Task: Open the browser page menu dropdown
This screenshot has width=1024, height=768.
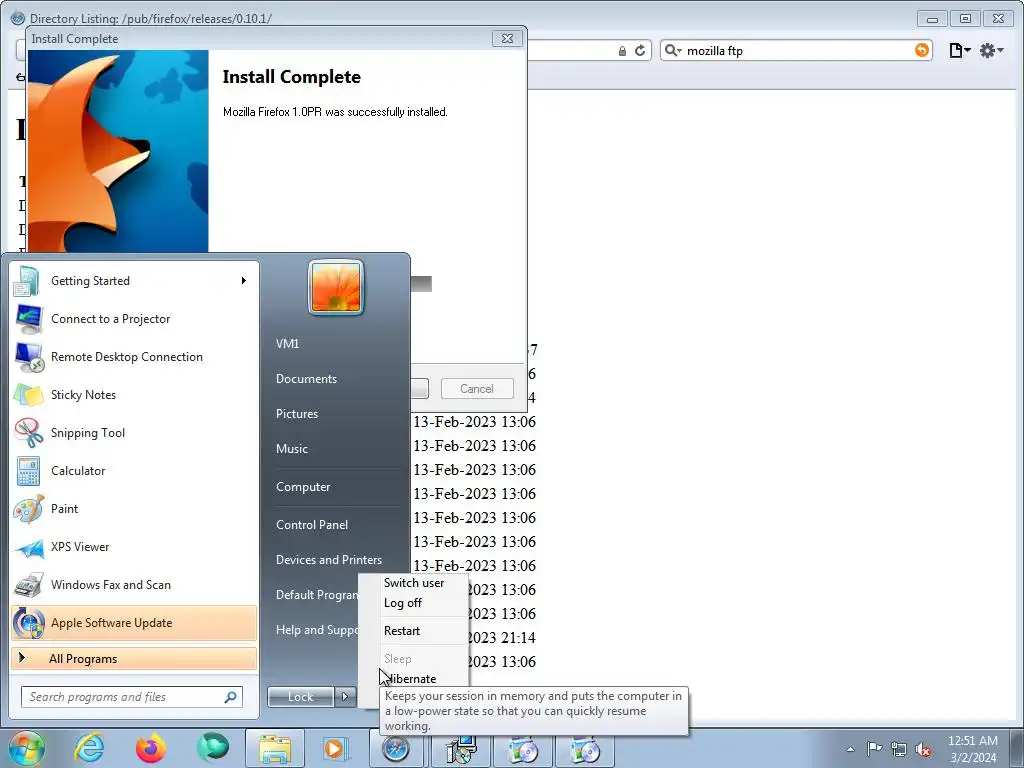Action: [959, 50]
